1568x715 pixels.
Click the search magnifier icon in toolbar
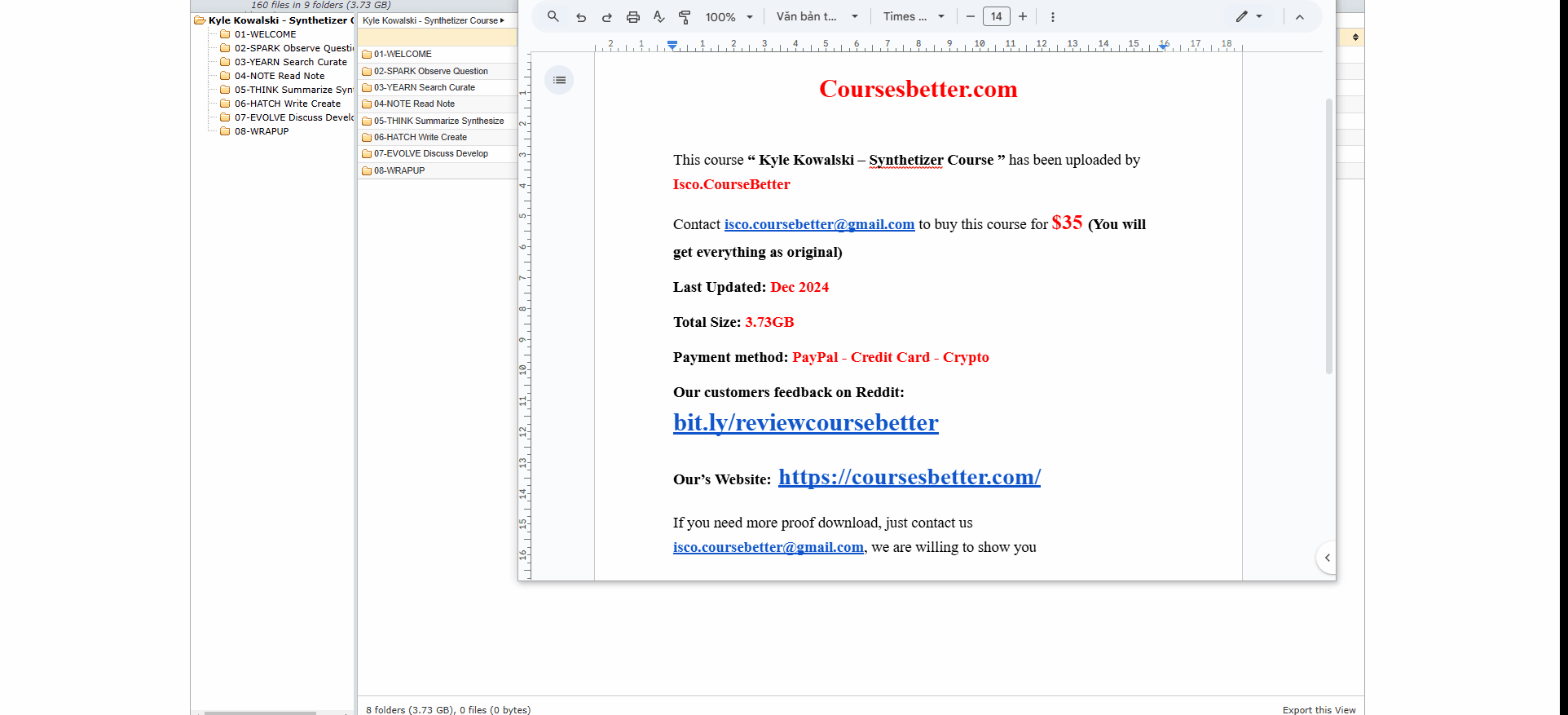point(553,16)
